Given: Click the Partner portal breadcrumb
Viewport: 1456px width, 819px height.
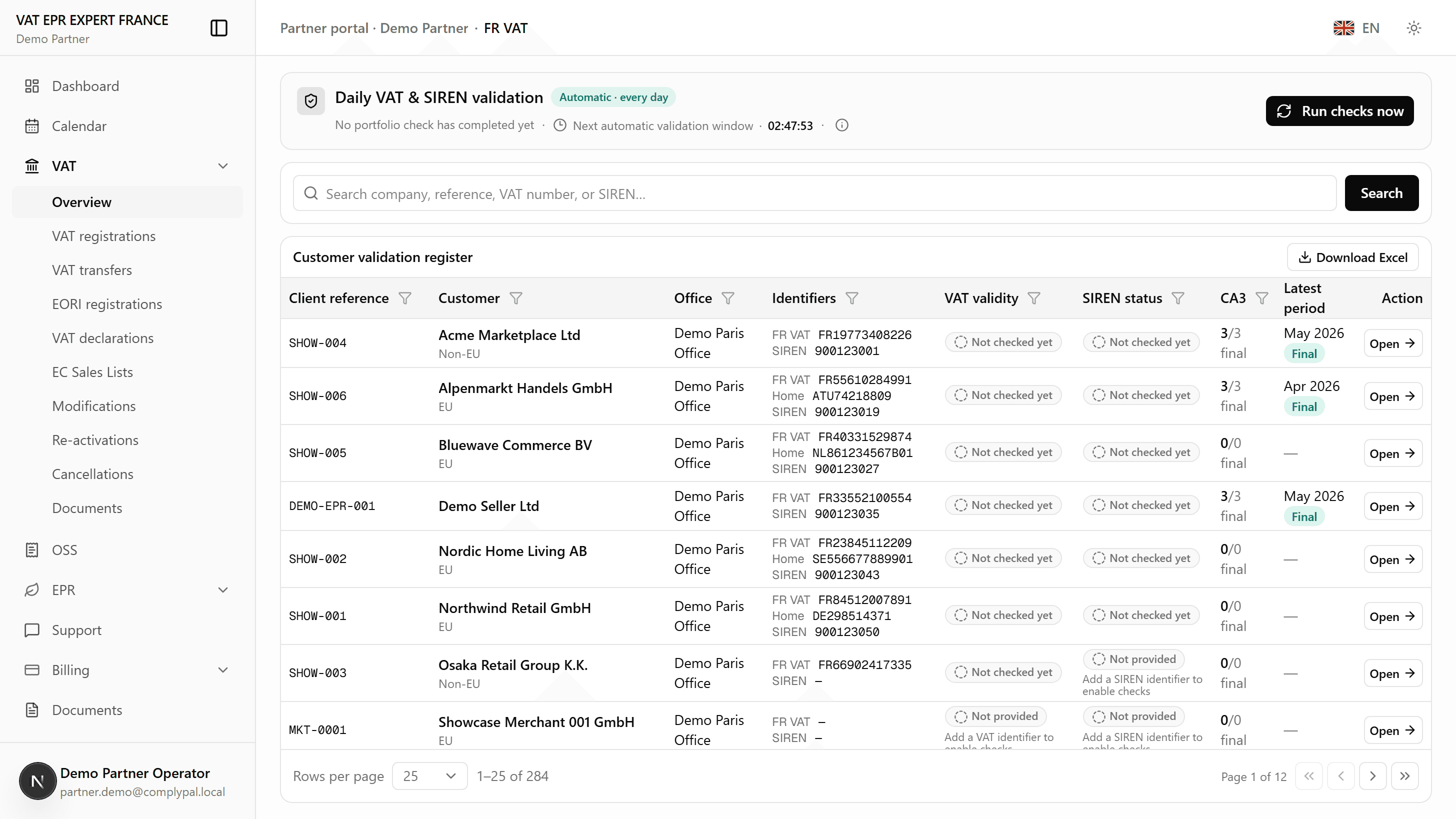Looking at the screenshot, I should 324,27.
